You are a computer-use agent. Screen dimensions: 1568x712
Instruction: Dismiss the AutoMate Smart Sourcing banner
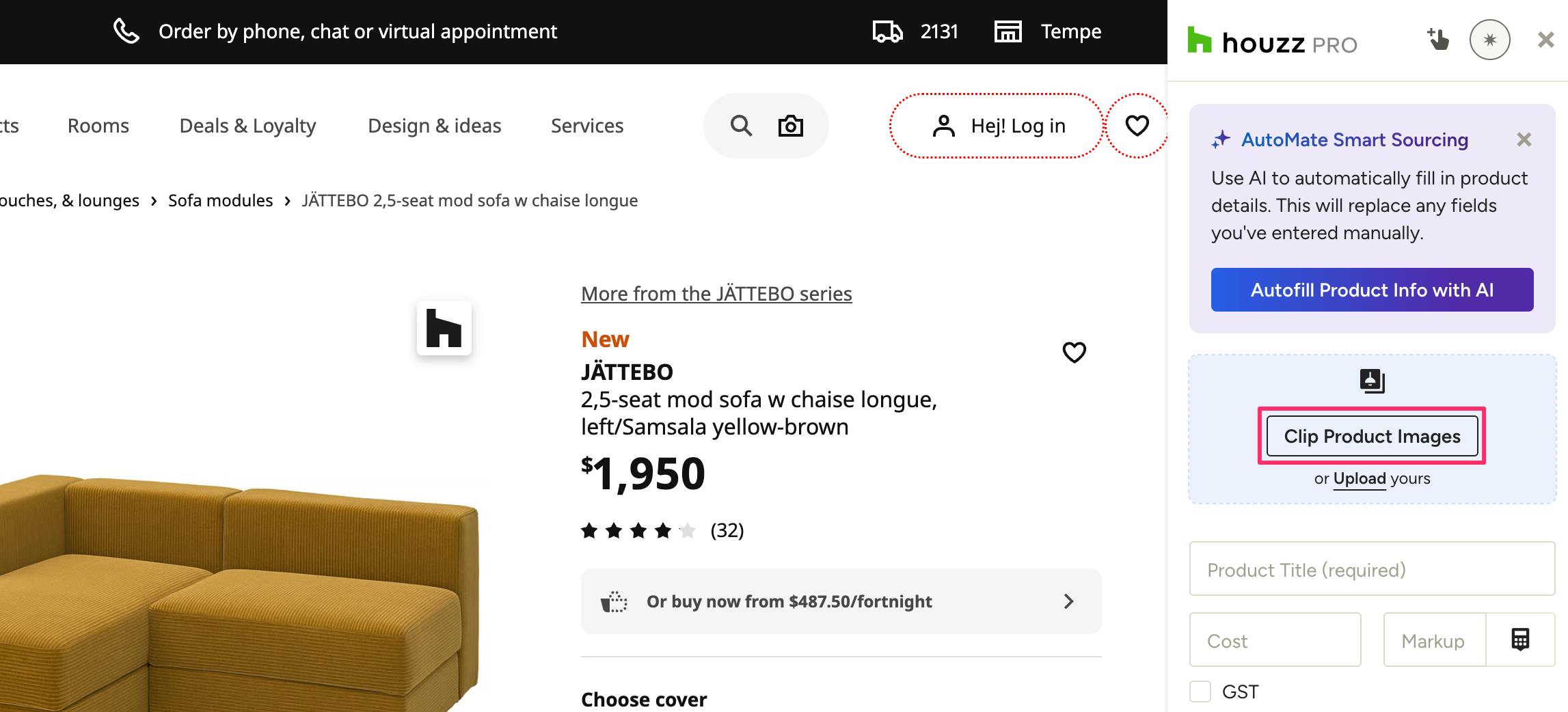pos(1524,140)
